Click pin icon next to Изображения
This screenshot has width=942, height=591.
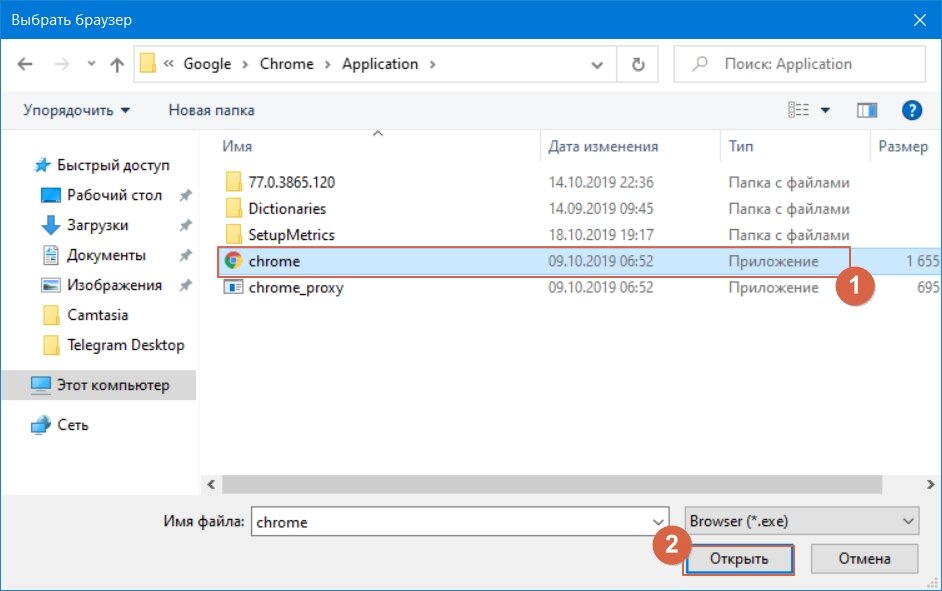tap(186, 285)
